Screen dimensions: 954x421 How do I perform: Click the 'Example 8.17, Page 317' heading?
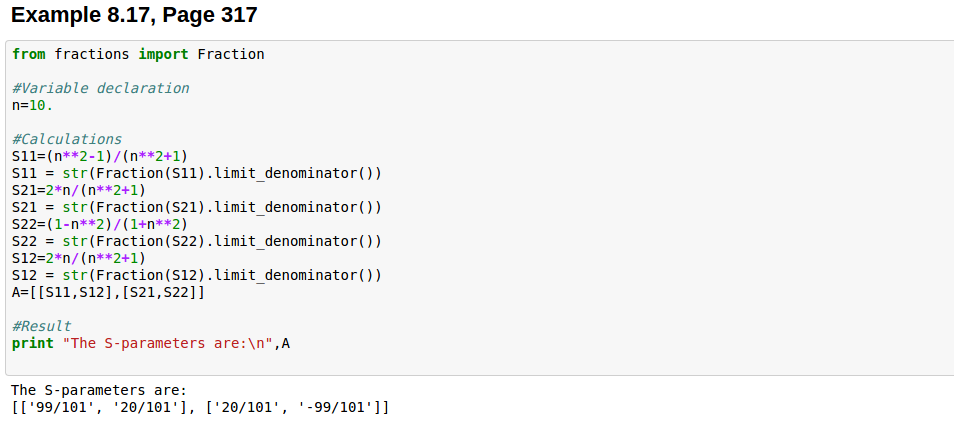135,15
